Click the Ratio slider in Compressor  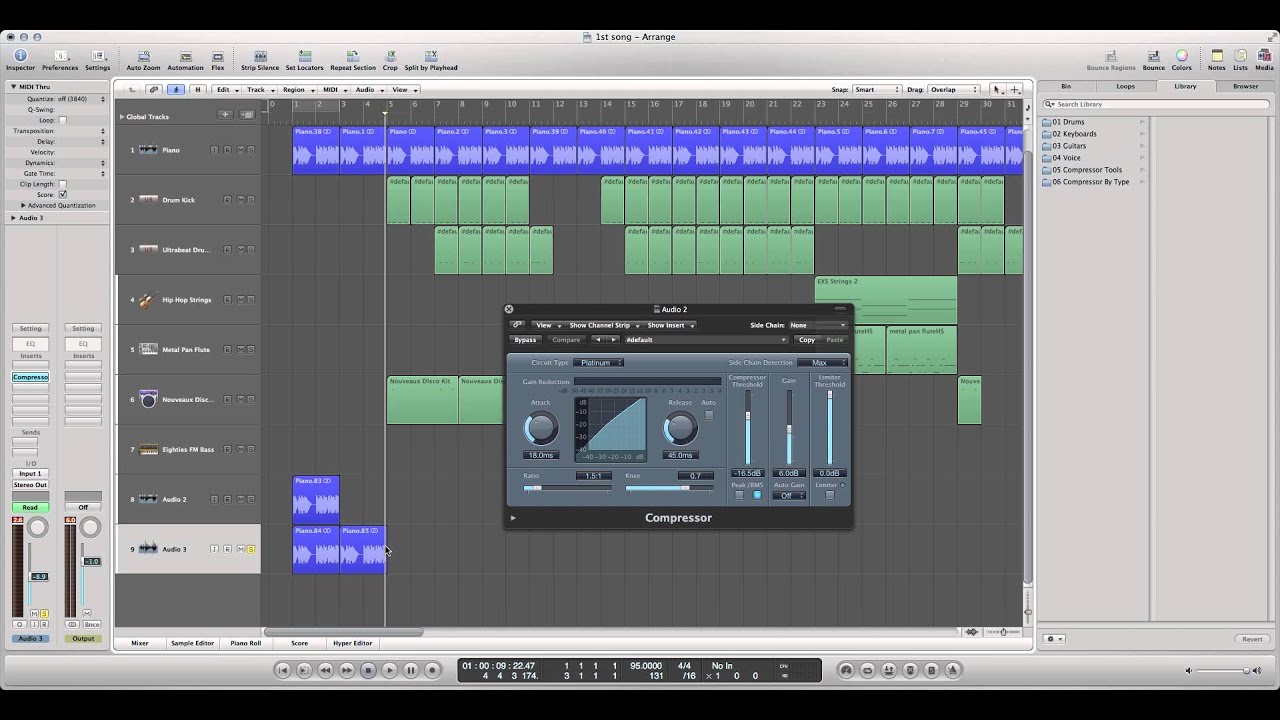tap(567, 488)
